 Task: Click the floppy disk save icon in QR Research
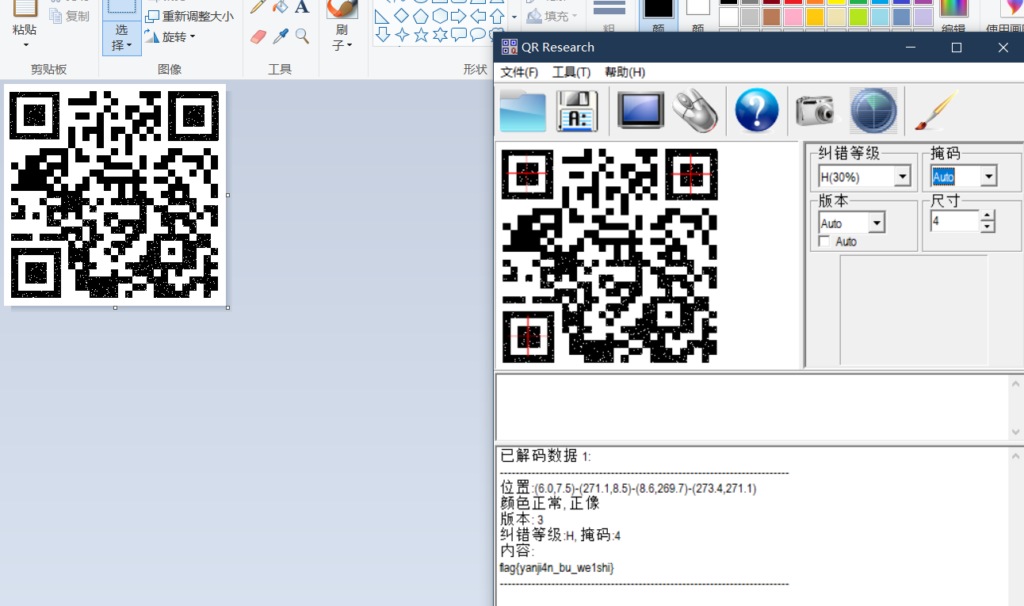[x=577, y=112]
